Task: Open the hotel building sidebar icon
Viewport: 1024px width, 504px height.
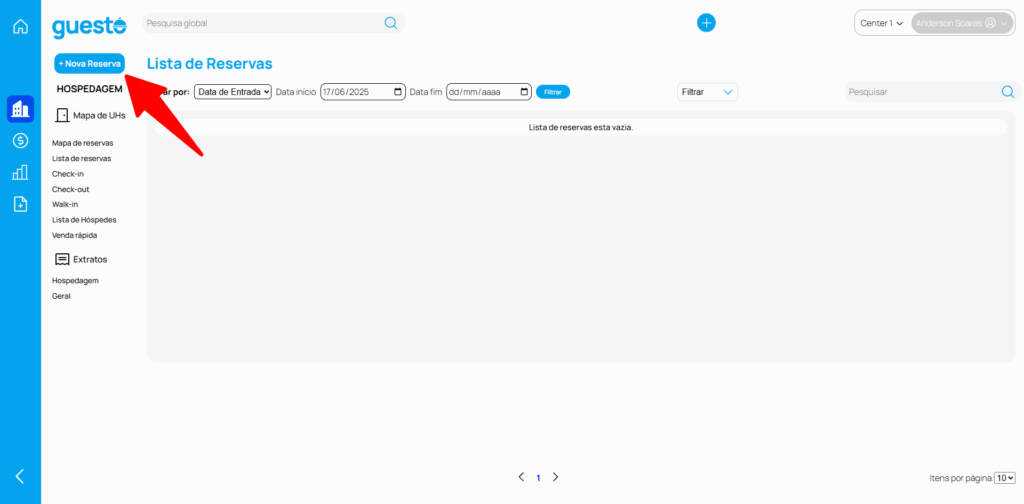Action: point(20,109)
